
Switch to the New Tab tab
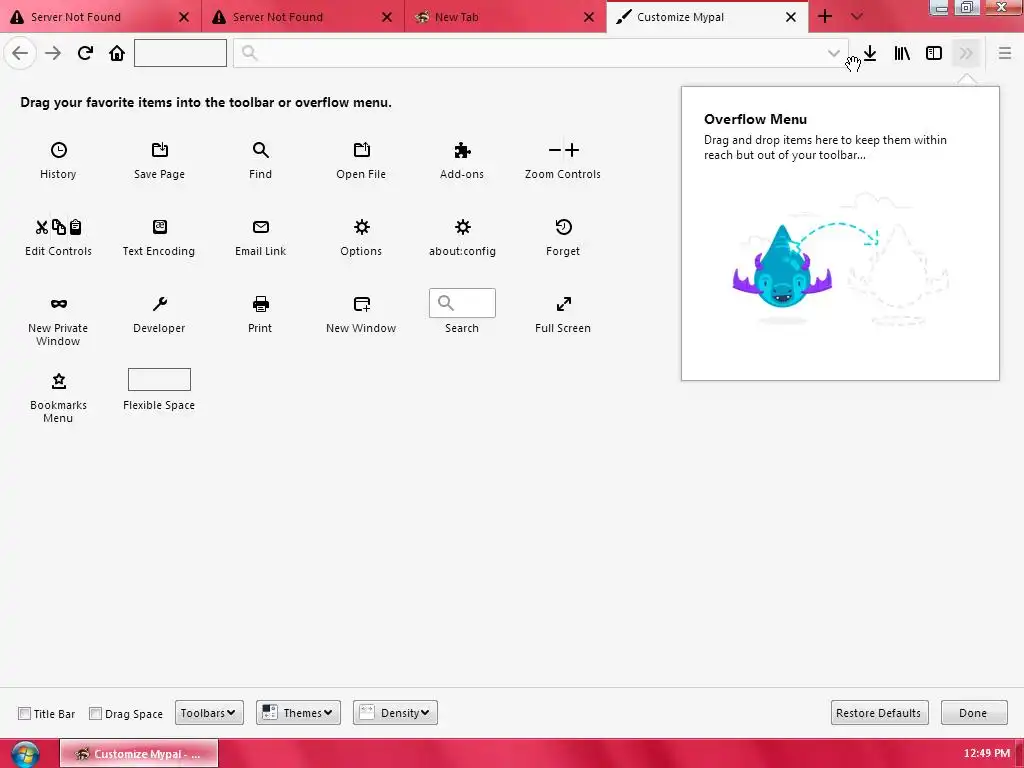coord(506,16)
